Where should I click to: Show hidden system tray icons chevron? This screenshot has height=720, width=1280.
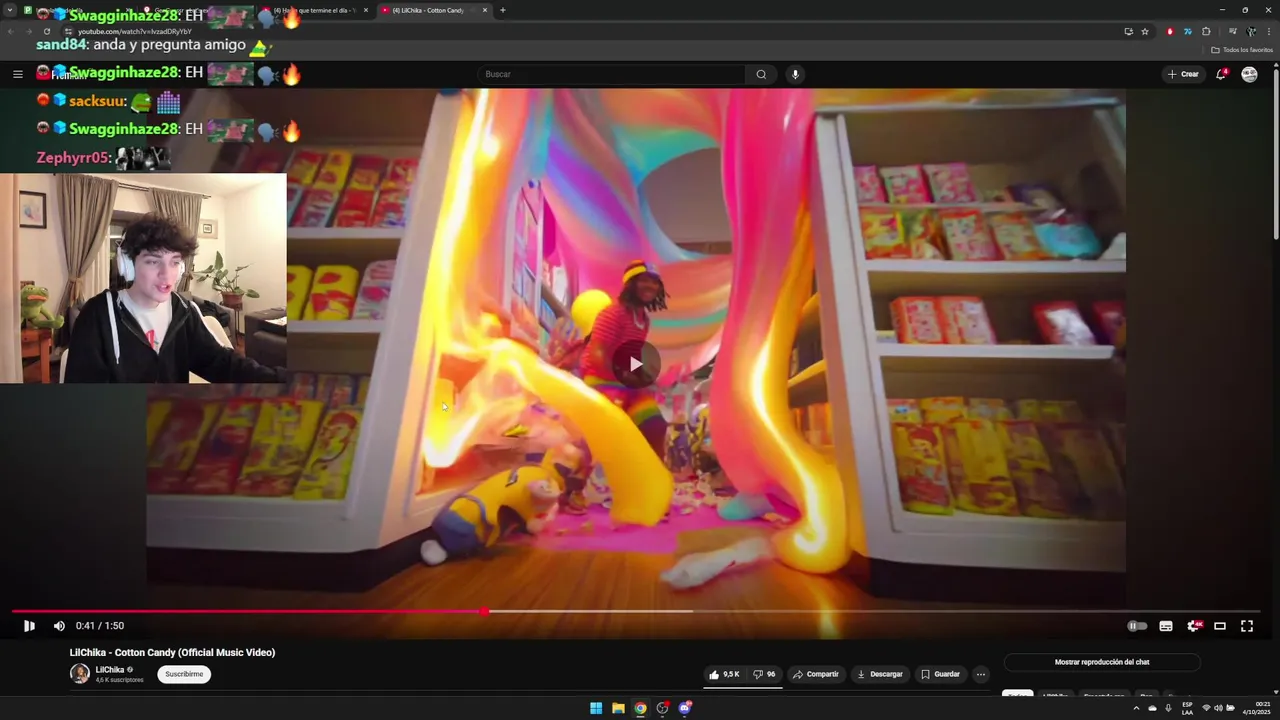pyautogui.click(x=1136, y=708)
